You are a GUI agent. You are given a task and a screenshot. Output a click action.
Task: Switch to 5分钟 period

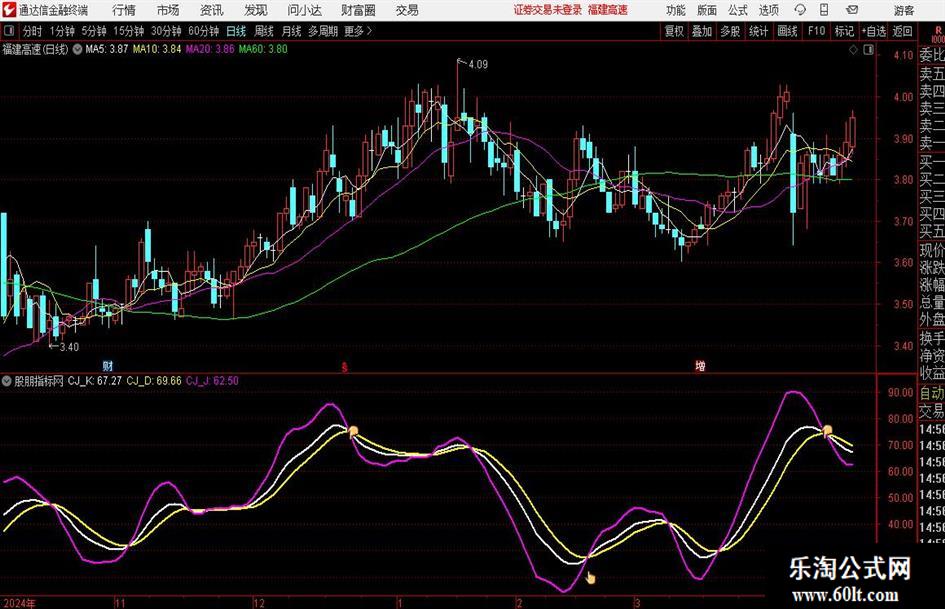click(x=94, y=31)
